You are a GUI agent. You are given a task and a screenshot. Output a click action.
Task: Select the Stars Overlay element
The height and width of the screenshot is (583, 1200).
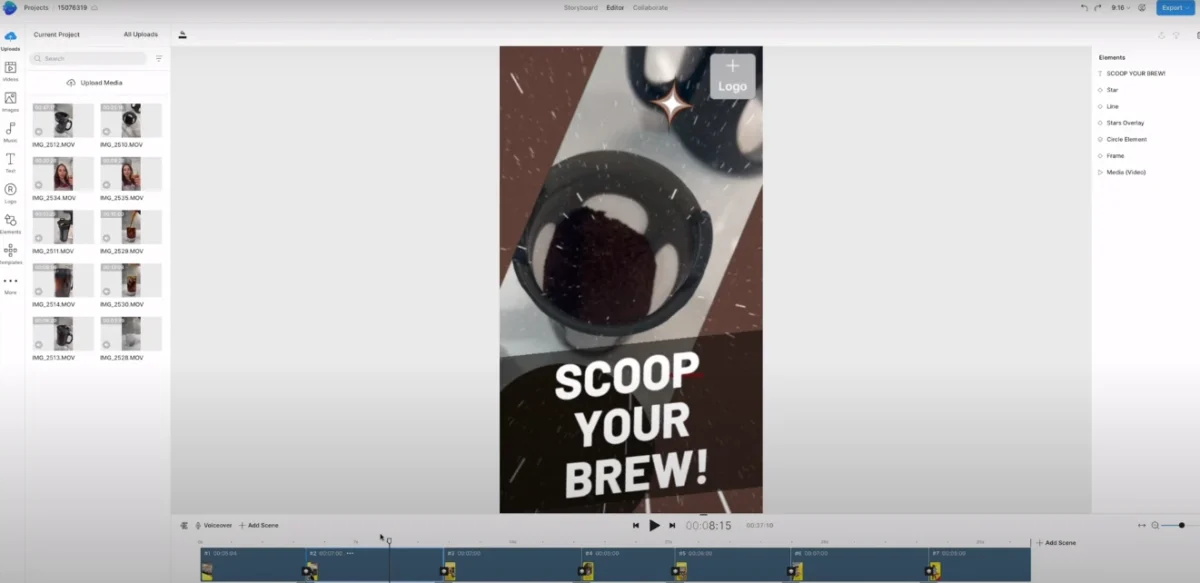[1125, 123]
